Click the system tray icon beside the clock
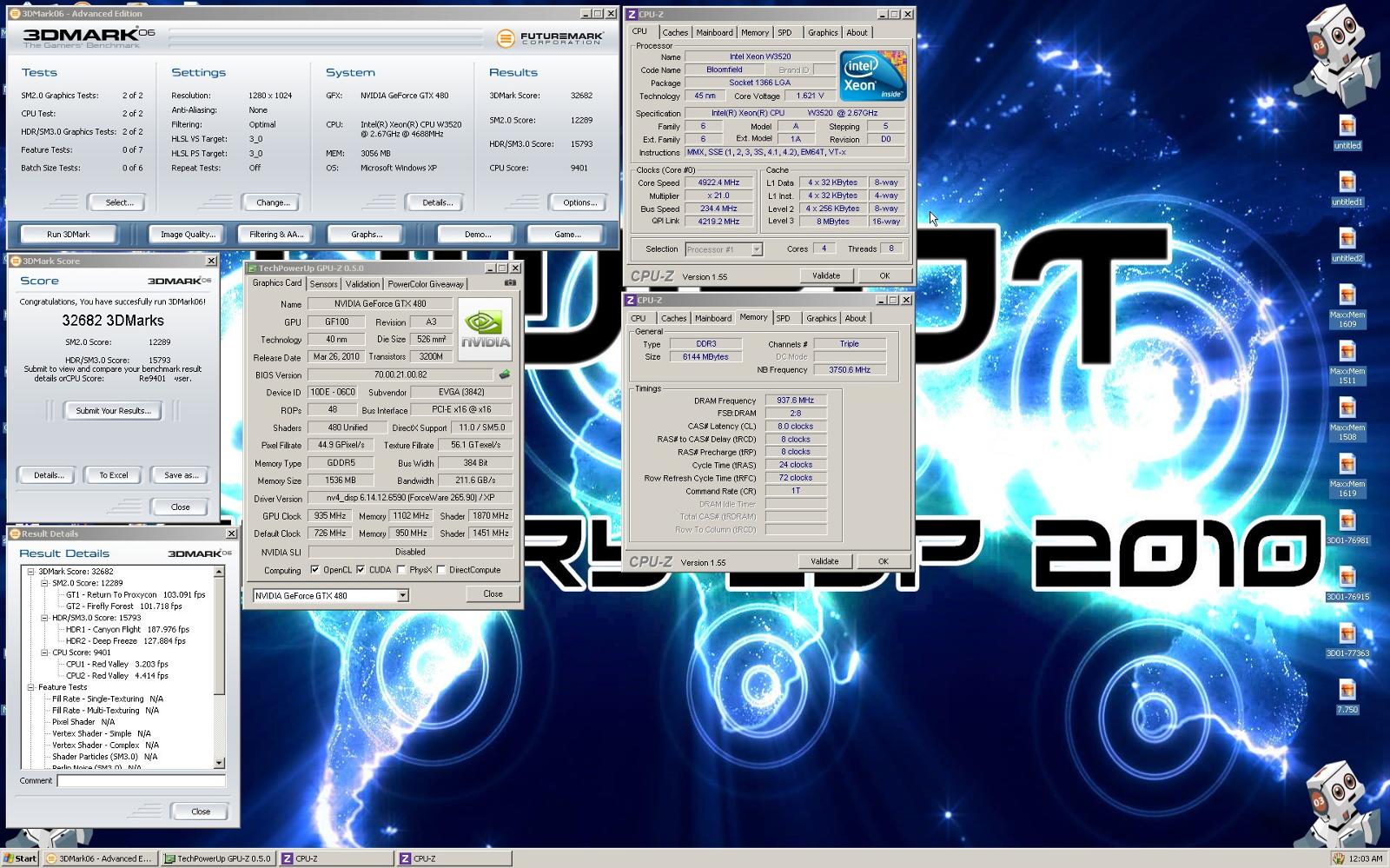 [x=1339, y=858]
